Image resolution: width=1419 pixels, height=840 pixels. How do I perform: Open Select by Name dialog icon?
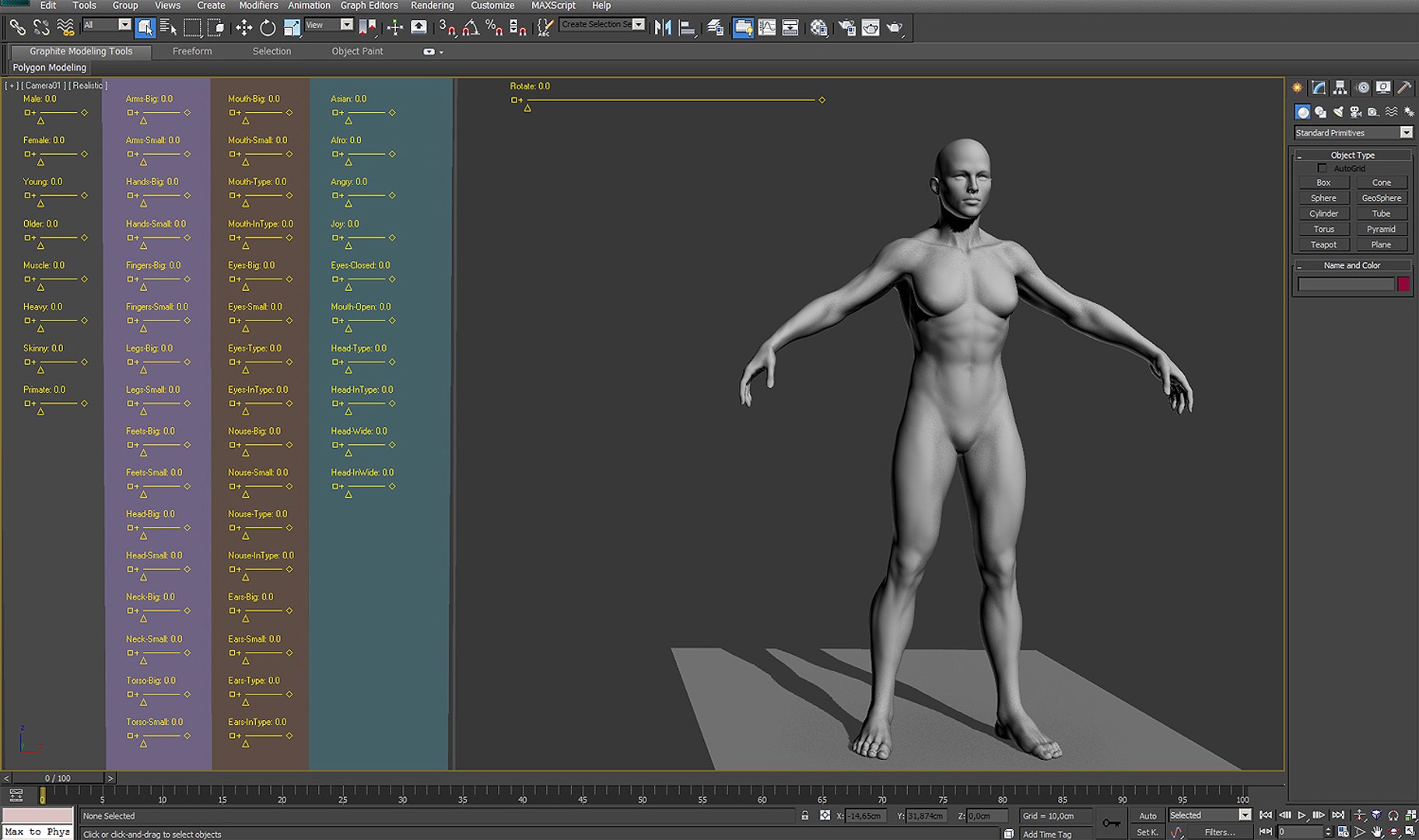[x=168, y=28]
